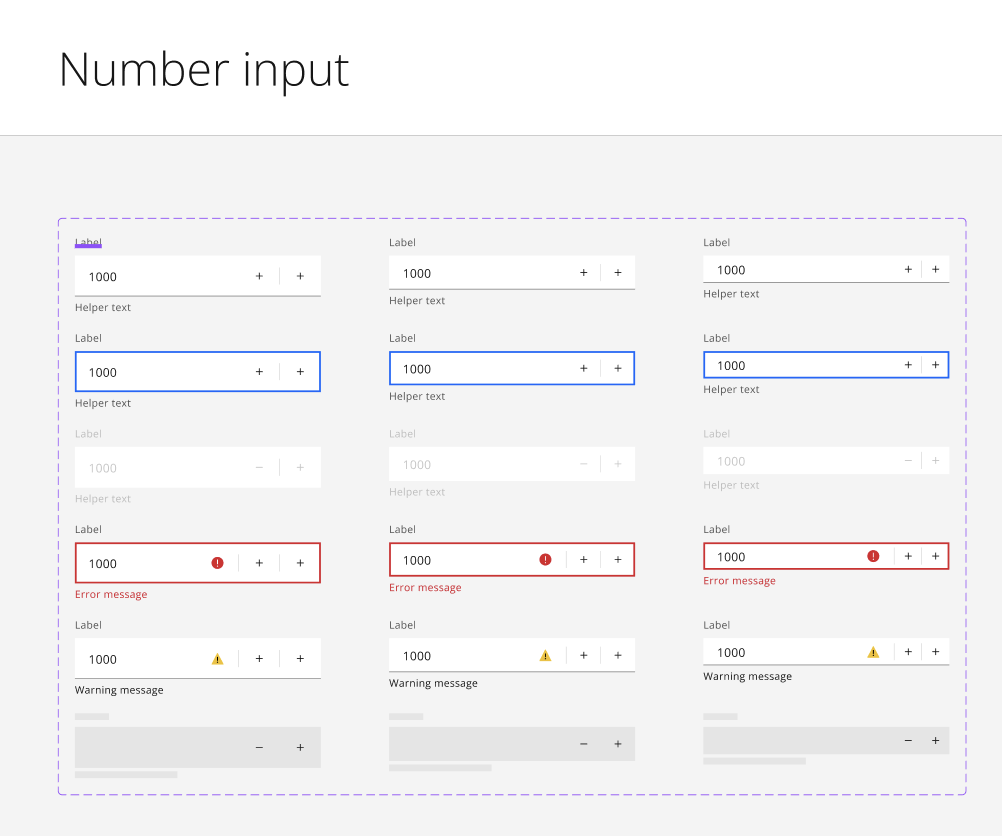The image size is (1002, 836).
Task: Click the 1000 value in the small top default input
Action: [x=731, y=270]
